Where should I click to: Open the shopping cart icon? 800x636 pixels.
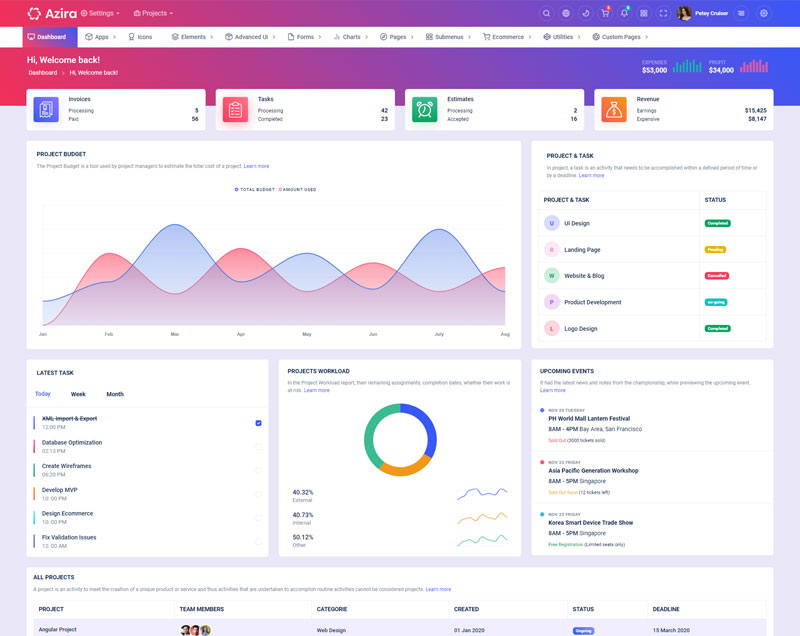point(605,13)
